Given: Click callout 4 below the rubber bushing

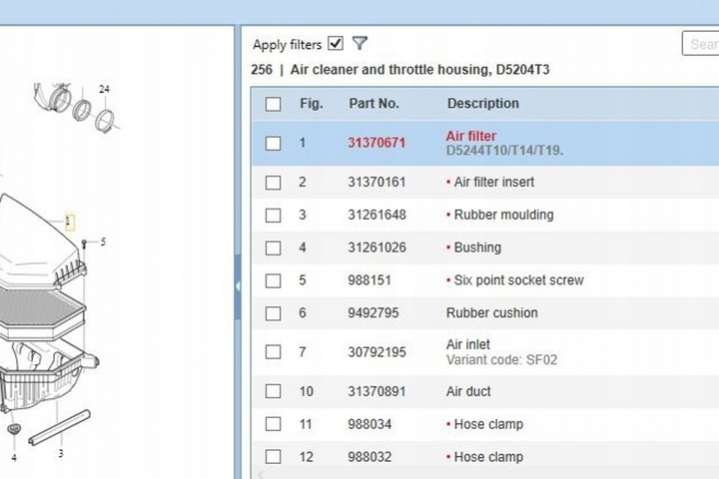Looking at the screenshot, I should point(14,458).
